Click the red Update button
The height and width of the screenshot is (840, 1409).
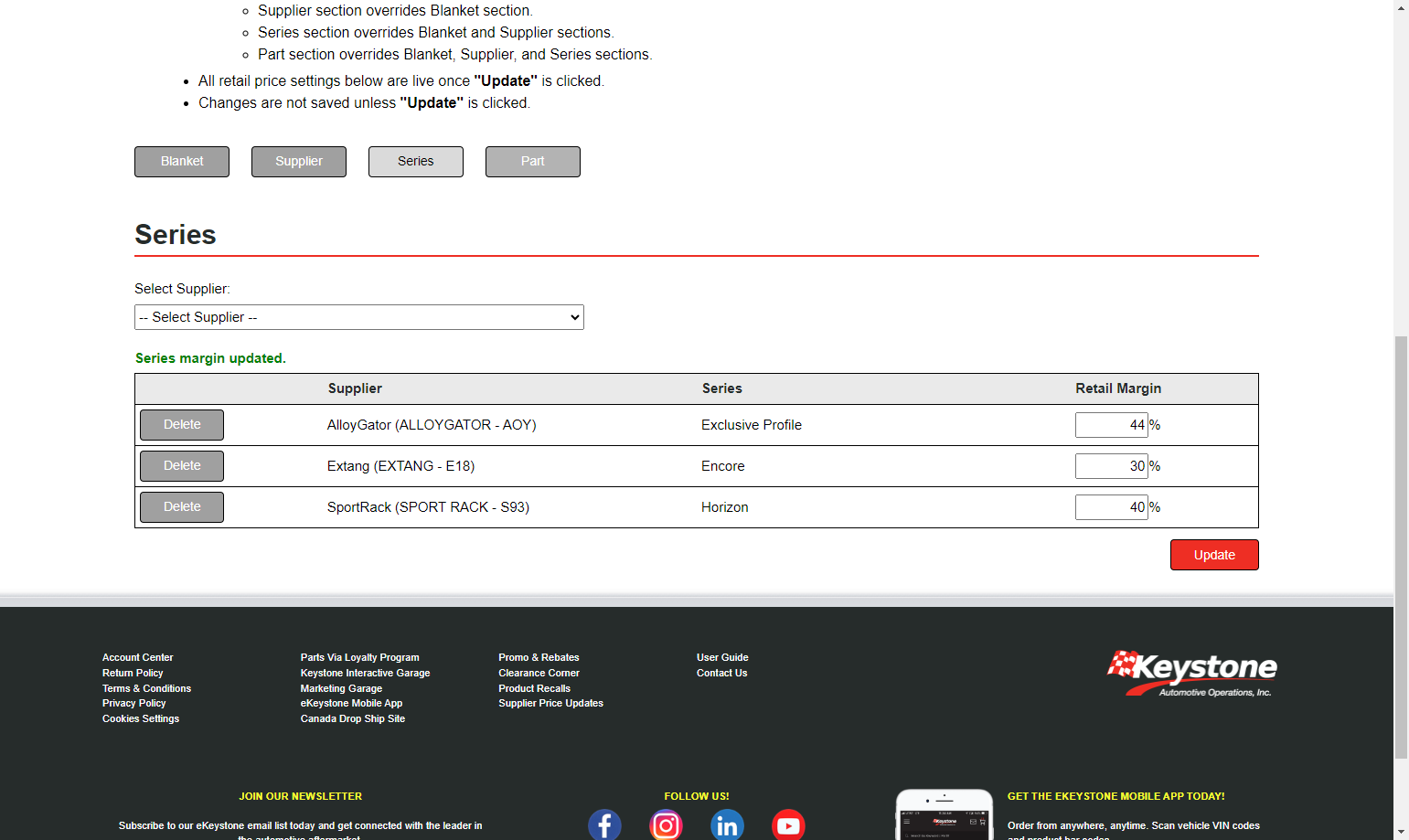[1214, 555]
